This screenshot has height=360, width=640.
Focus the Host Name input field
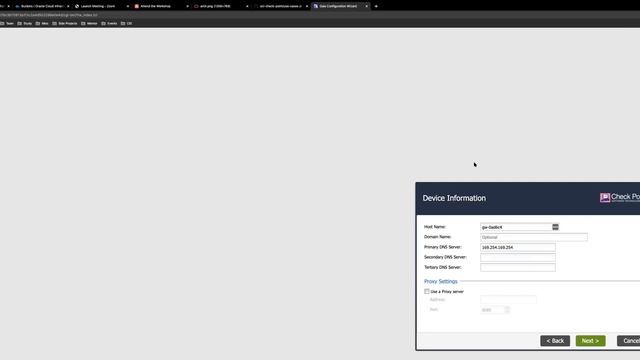[516, 227]
